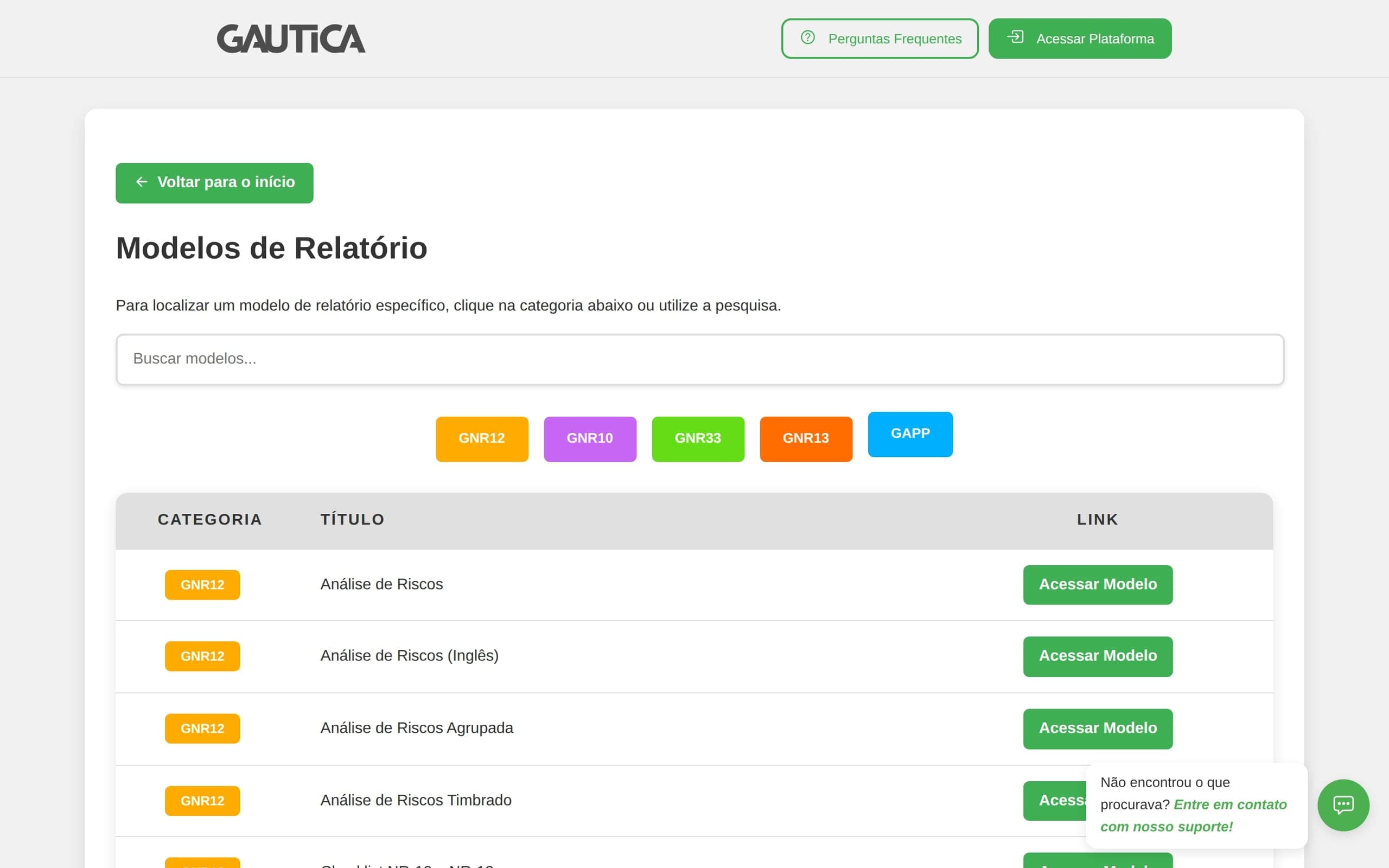Click the login arrow icon in Acessar Plataforma
1389x868 pixels.
(1015, 37)
